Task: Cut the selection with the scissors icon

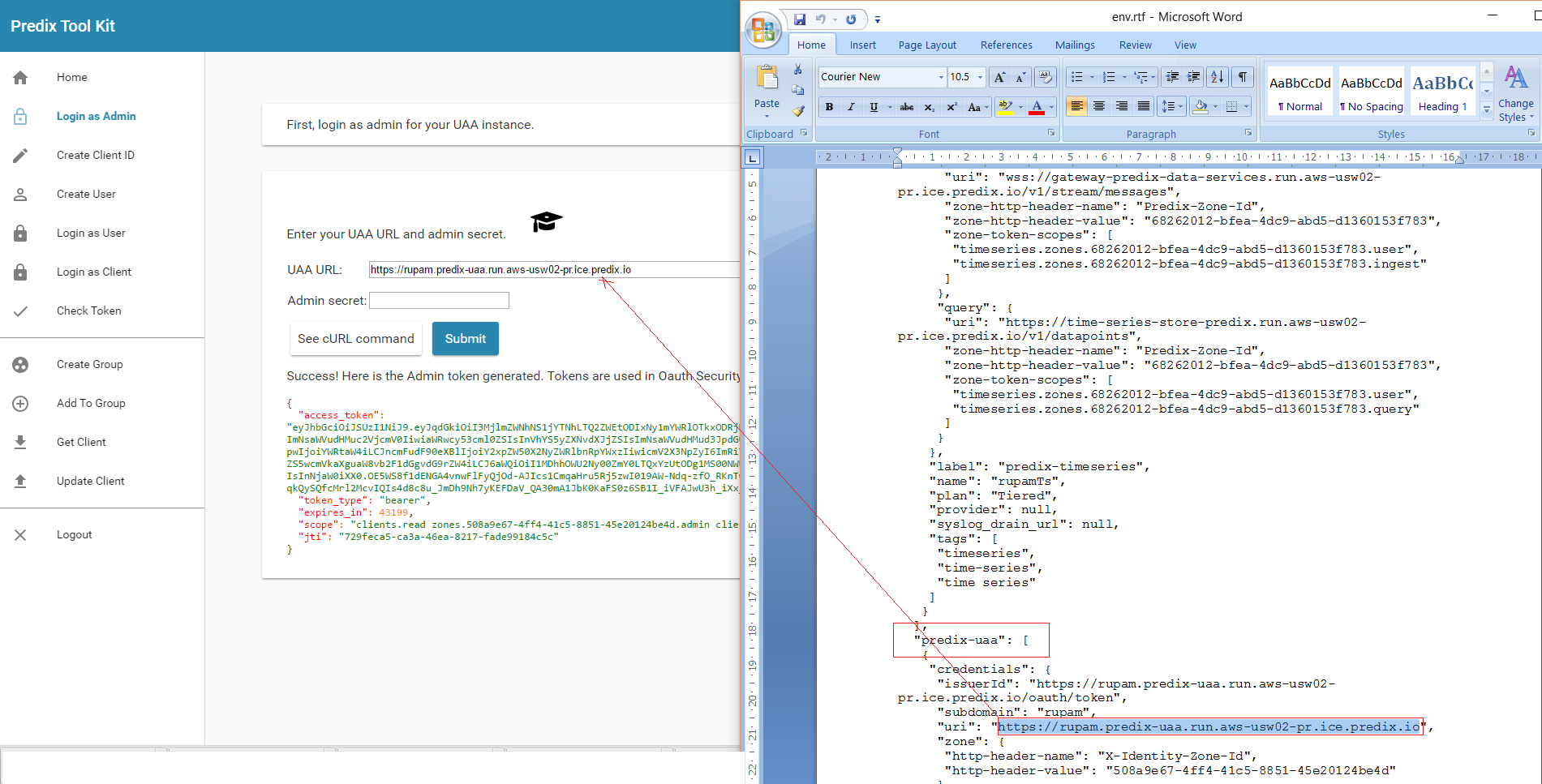Action: point(798,70)
